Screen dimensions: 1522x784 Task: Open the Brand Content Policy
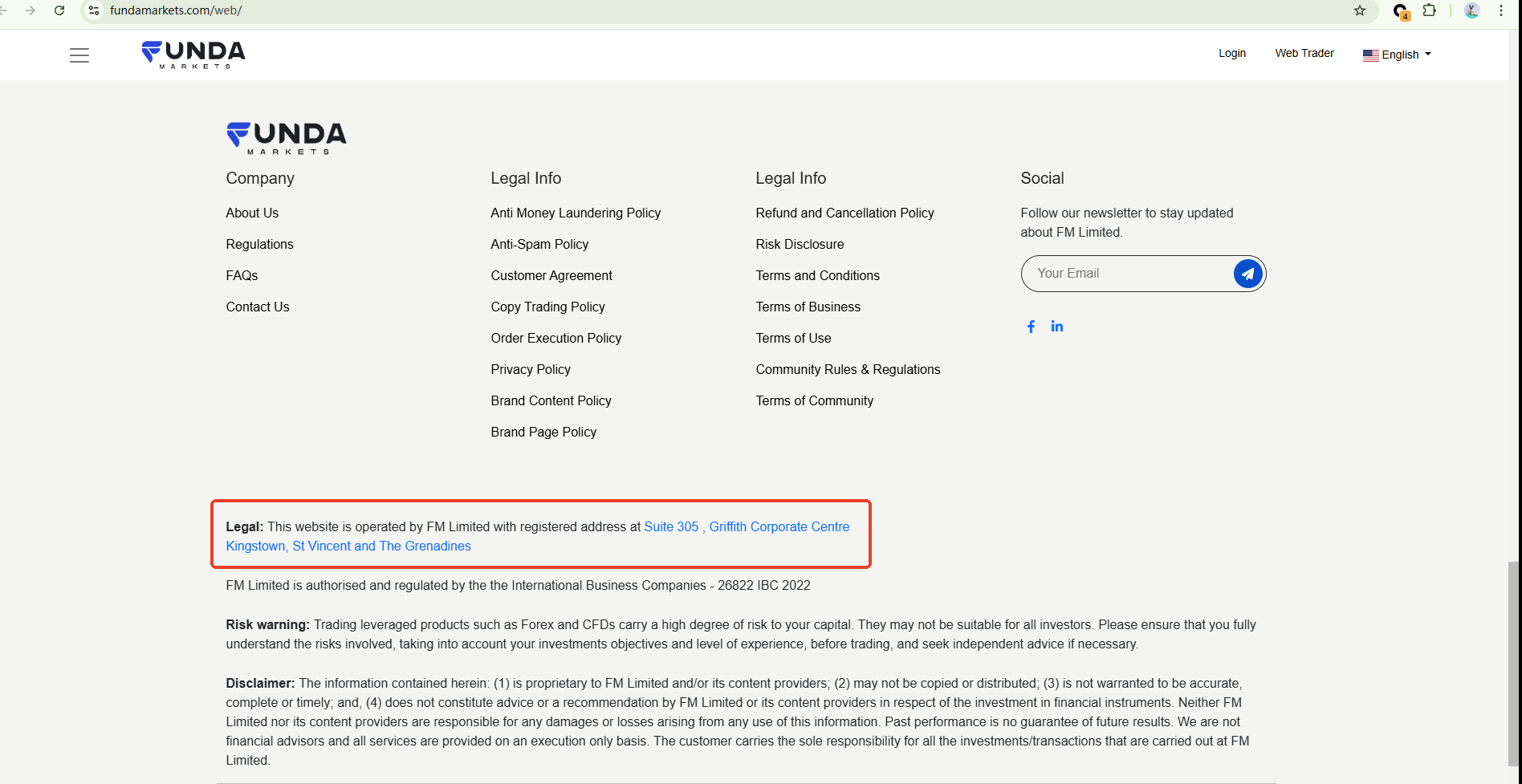click(551, 400)
